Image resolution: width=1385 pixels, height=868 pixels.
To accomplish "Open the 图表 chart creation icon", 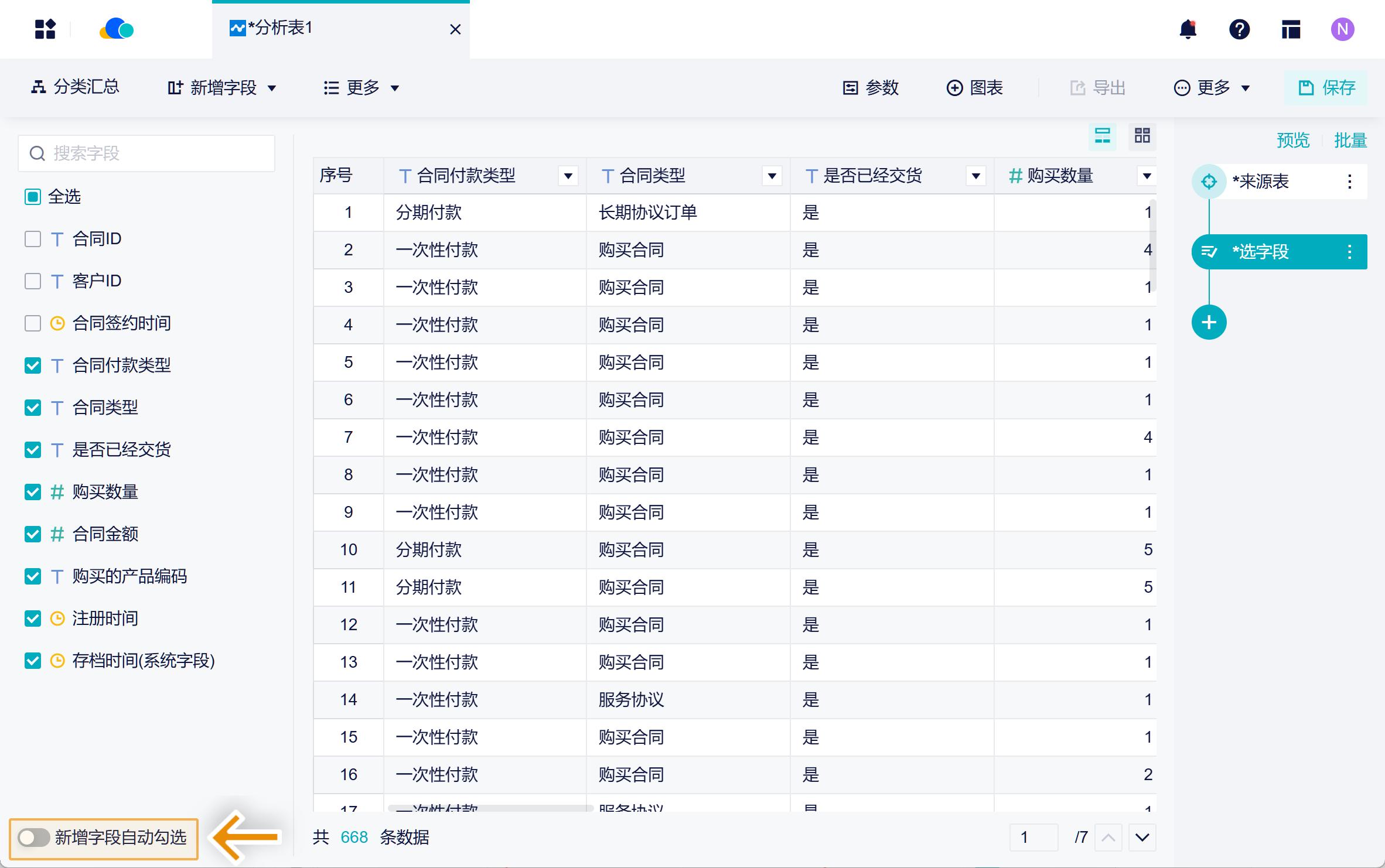I will pyautogui.click(x=975, y=88).
